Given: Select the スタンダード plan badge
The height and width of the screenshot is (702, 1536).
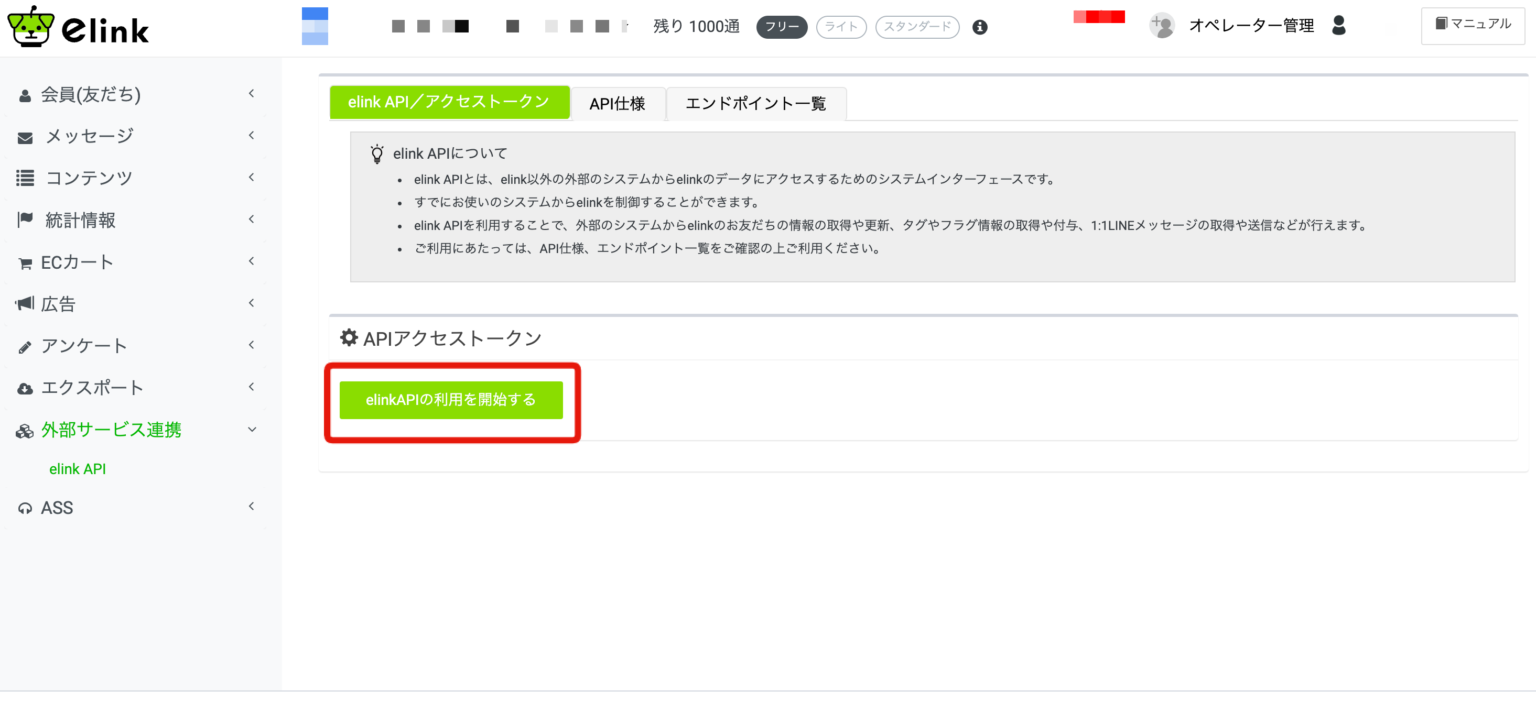Looking at the screenshot, I should click(x=917, y=27).
